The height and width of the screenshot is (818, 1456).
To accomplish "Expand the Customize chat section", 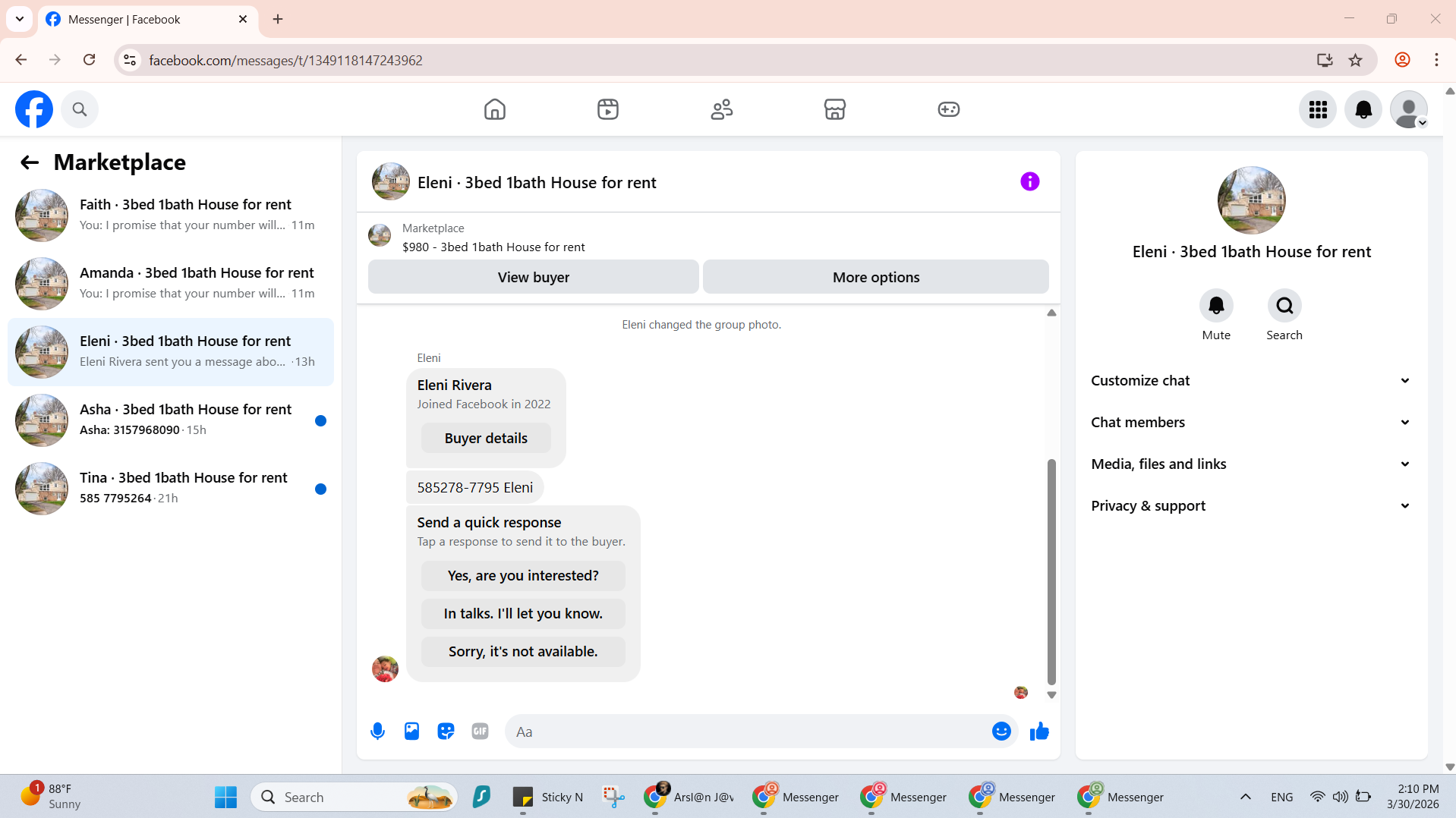I will click(x=1251, y=381).
